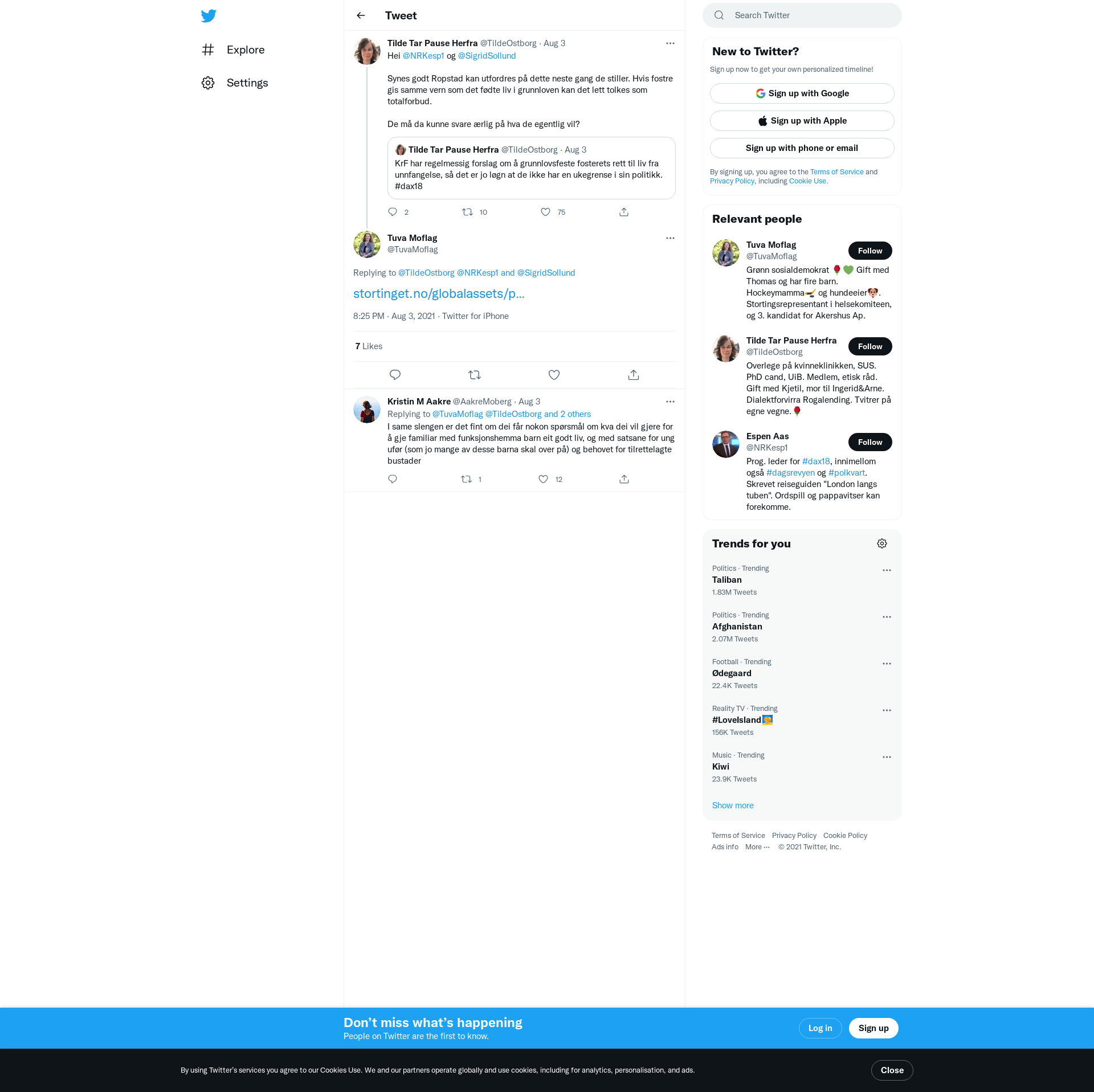Open #dagsrevyen hashtag in Espen Aas bio

790,473
